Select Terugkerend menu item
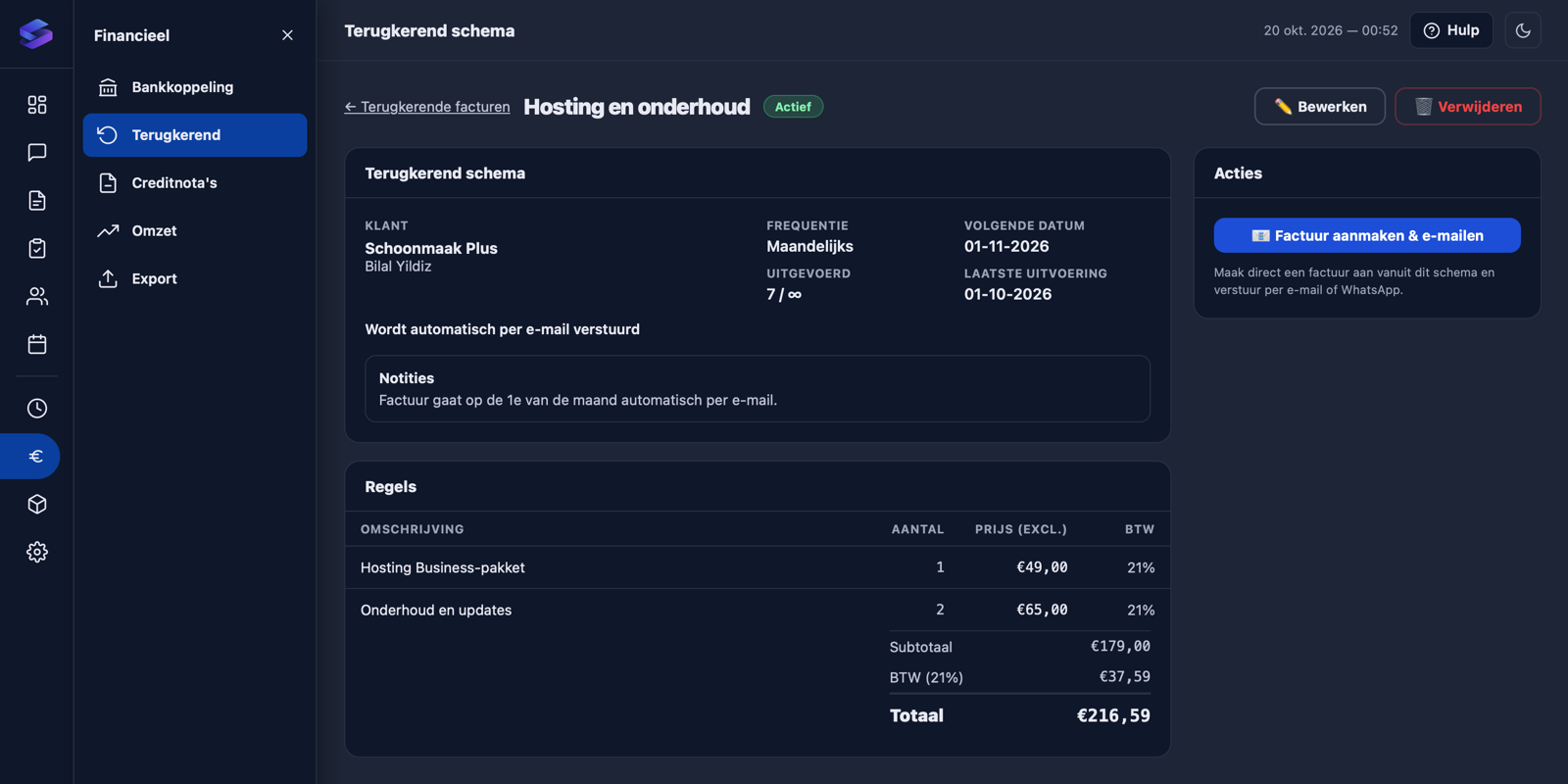 pyautogui.click(x=195, y=135)
